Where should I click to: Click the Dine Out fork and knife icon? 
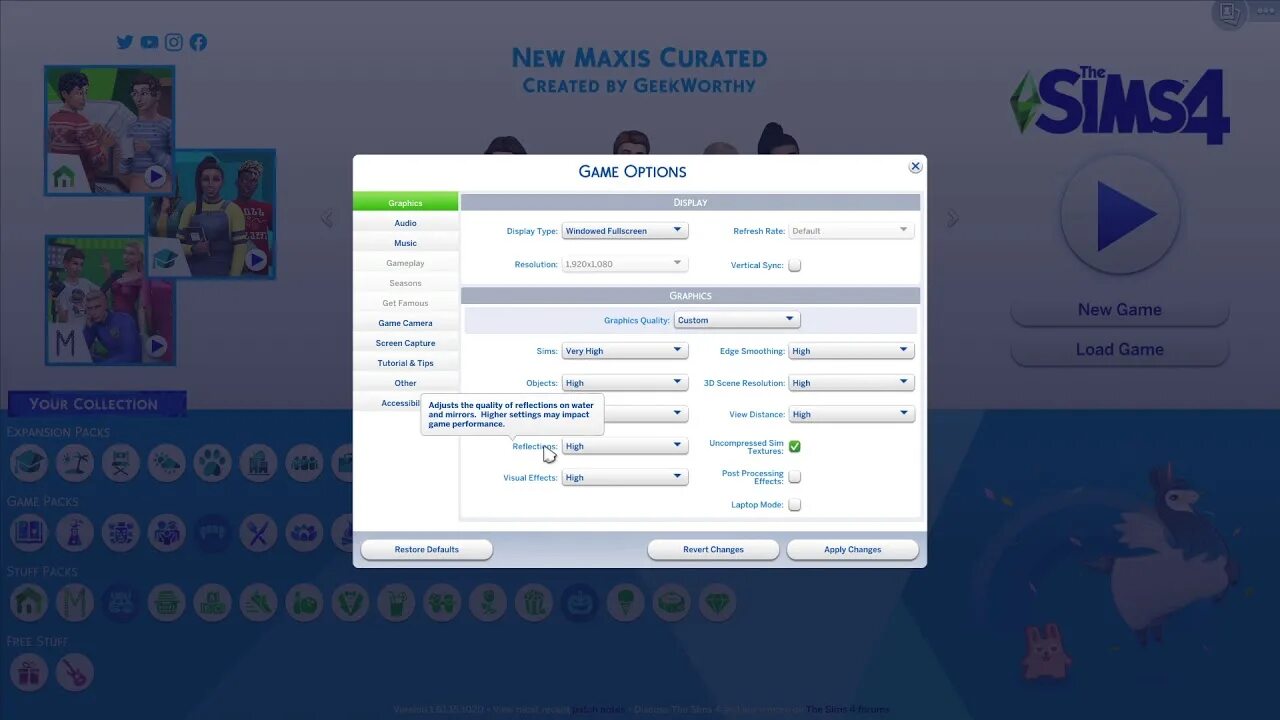pos(258,533)
